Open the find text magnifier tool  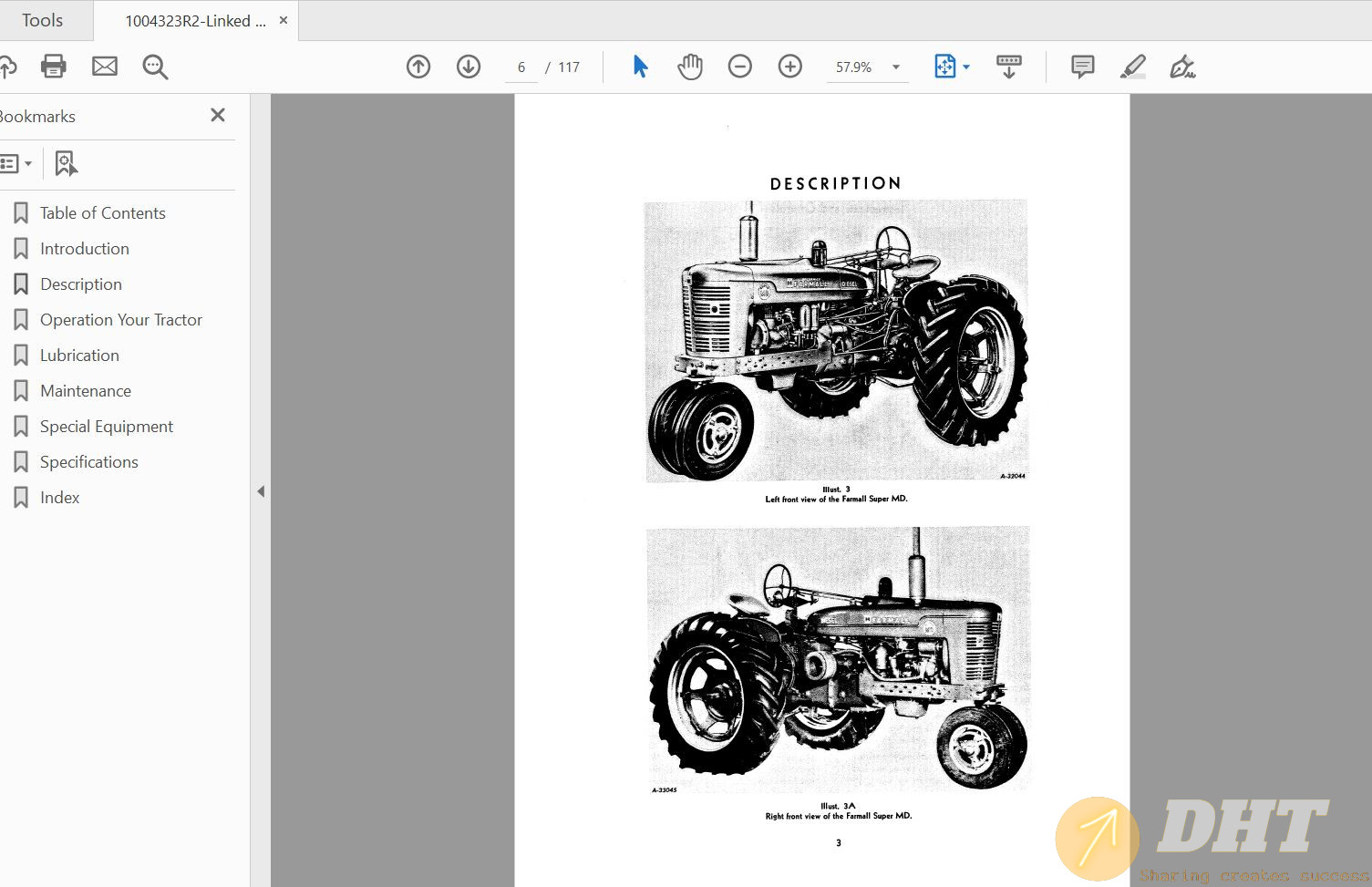[155, 67]
